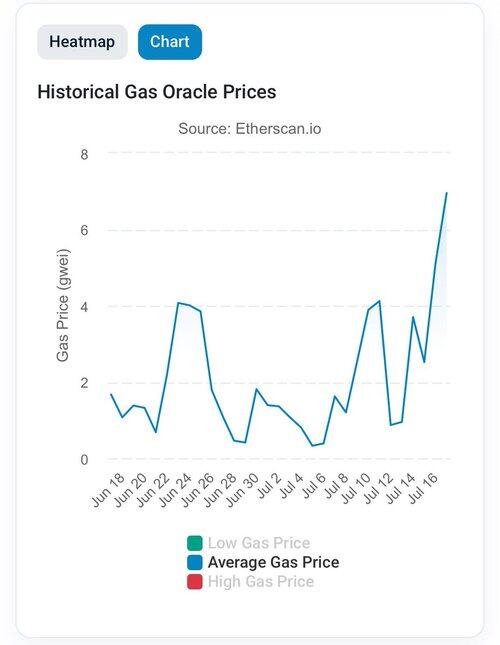Click the Jun 24 x-axis label
Viewport: 500px width, 645px height.
176,490
